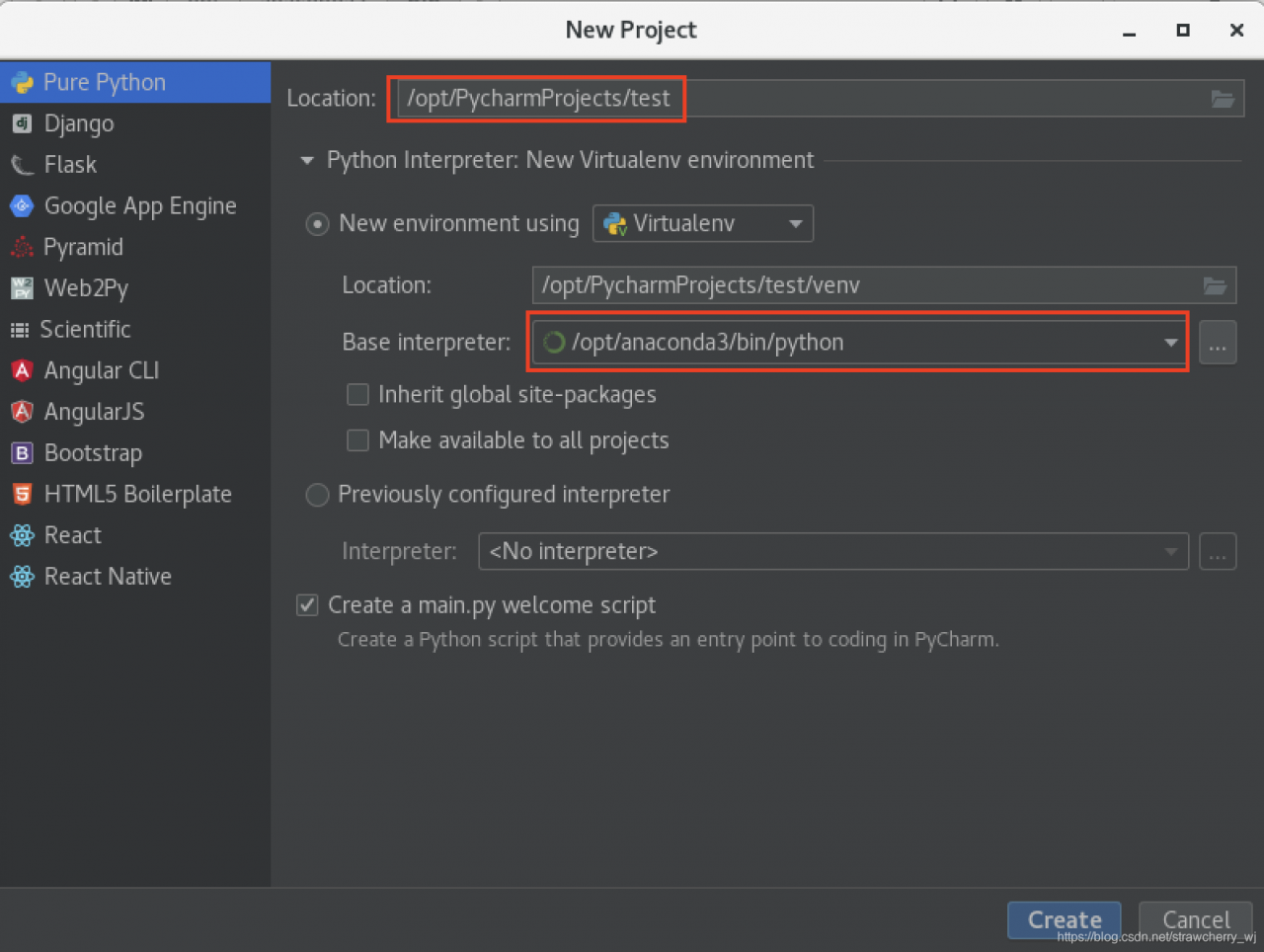Open the Virtualenv environment type dropdown
Image resolution: width=1264 pixels, height=952 pixels.
coord(703,224)
